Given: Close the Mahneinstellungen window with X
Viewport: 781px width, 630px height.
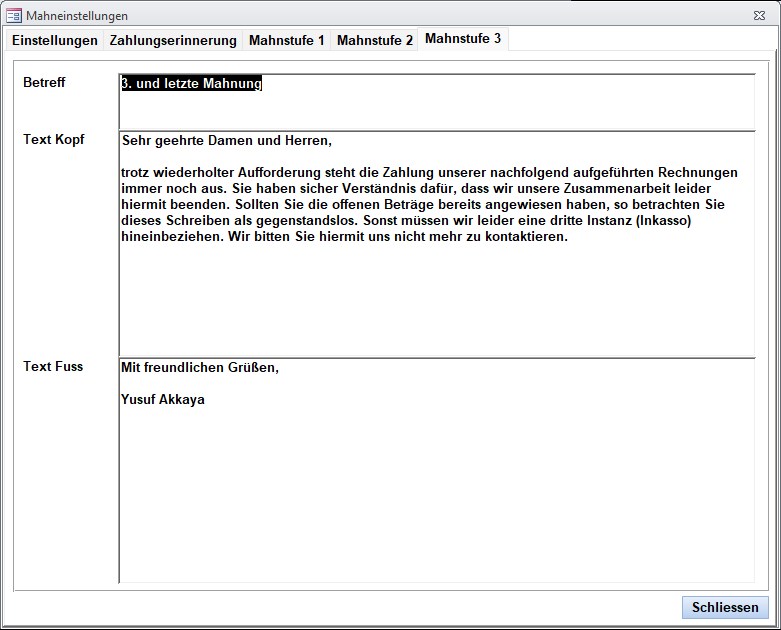Looking at the screenshot, I should (x=760, y=16).
